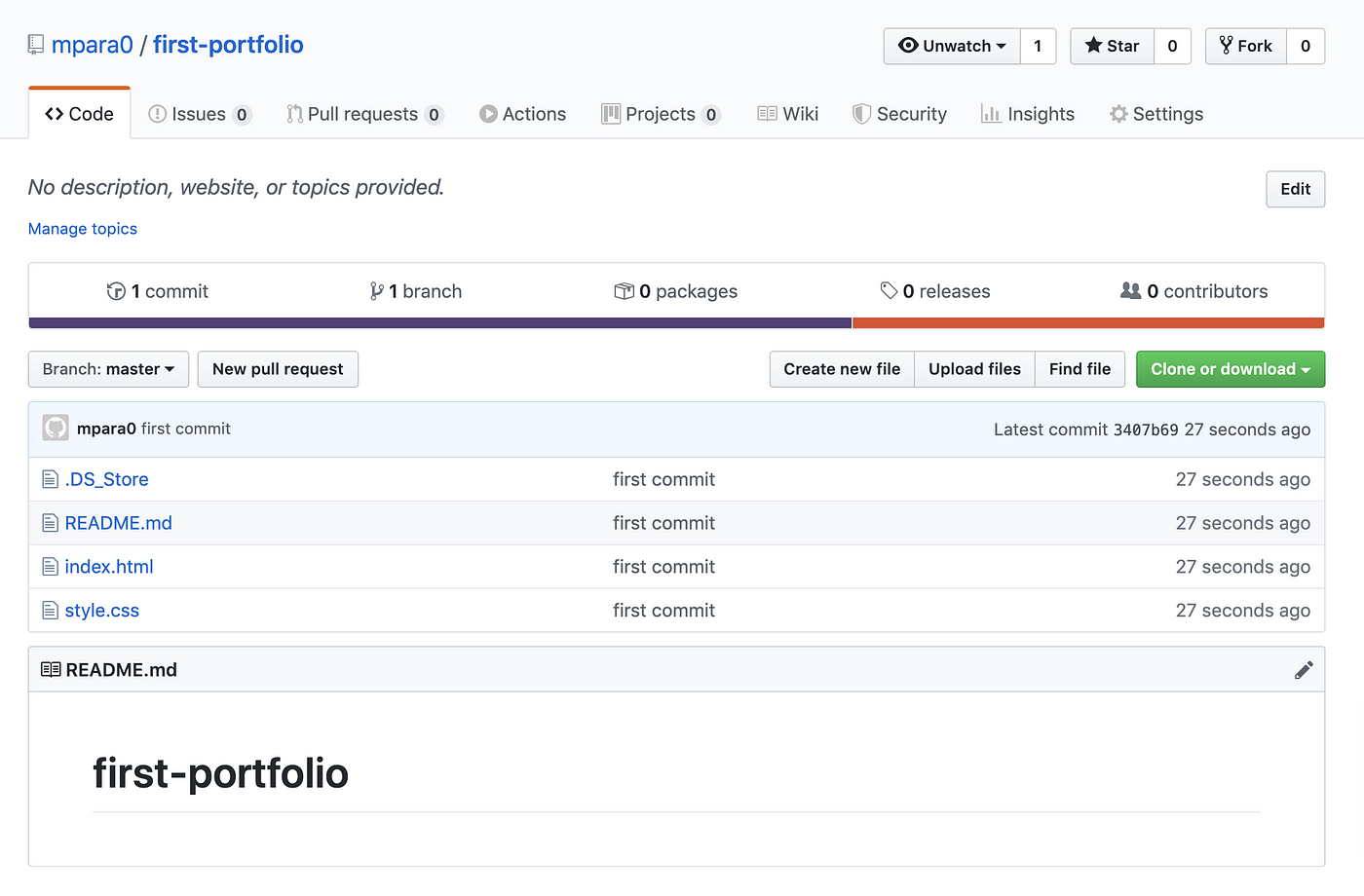The image size is (1364, 896).
Task: Click the Pull requests tab
Action: pyautogui.click(x=365, y=114)
